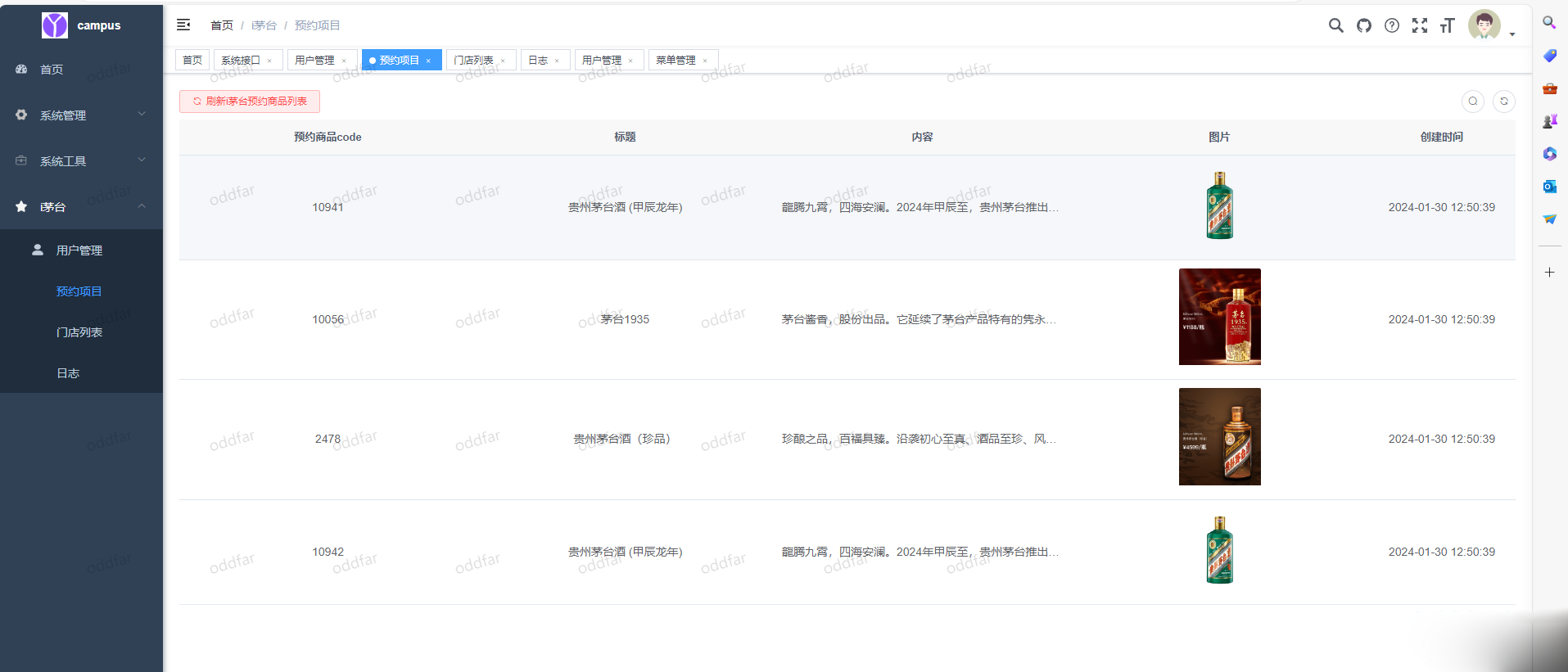Click the browser sidebar search icon

[x=1549, y=23]
